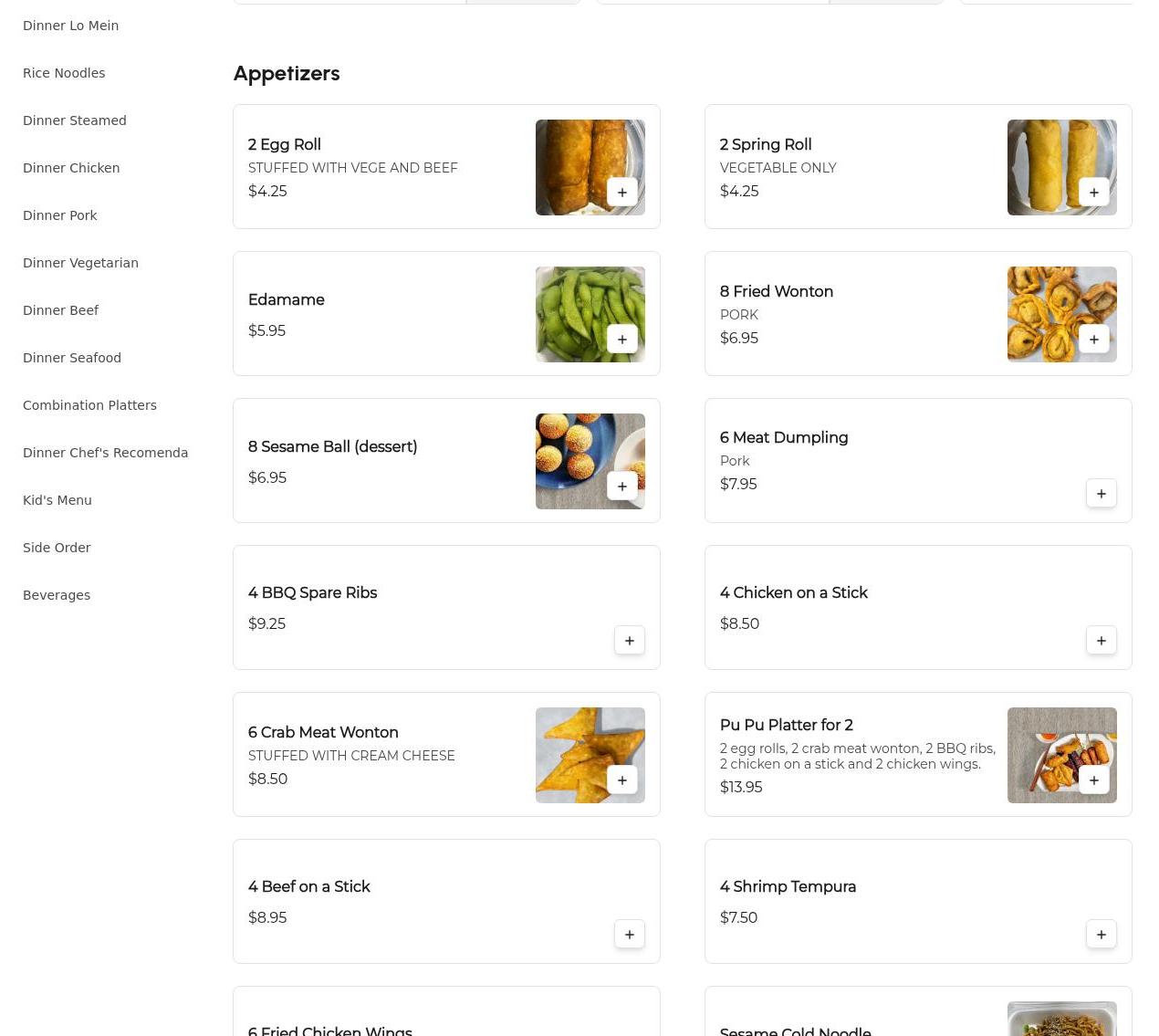Click the Appetizers section heading
Viewport: 1159px width, 1036px height.
(287, 73)
